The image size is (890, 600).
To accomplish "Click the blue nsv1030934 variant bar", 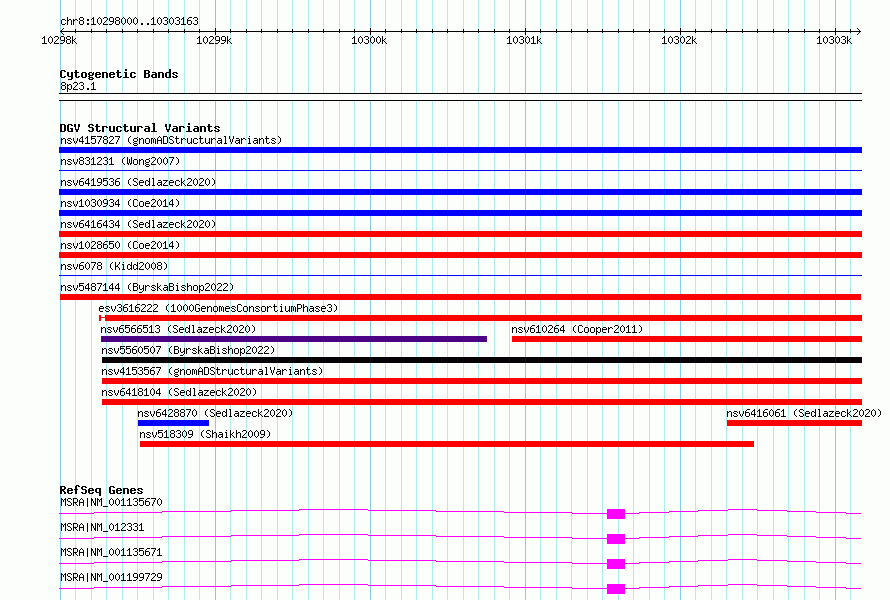I will [460, 213].
